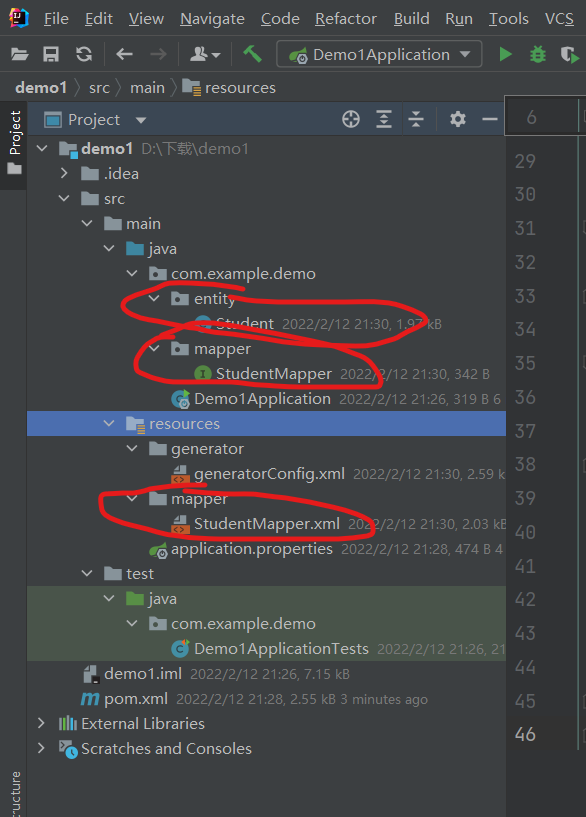Open the Project panel settings gear
Image resolution: width=586 pixels, height=817 pixels.
(458, 119)
